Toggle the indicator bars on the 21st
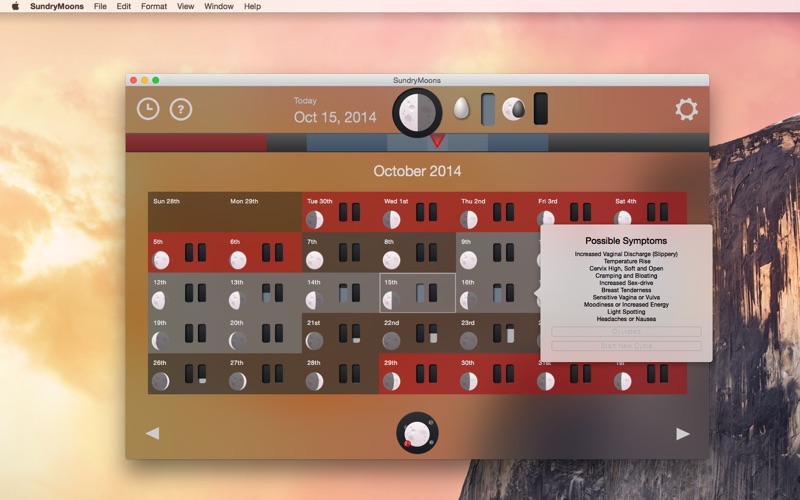 pyautogui.click(x=349, y=333)
